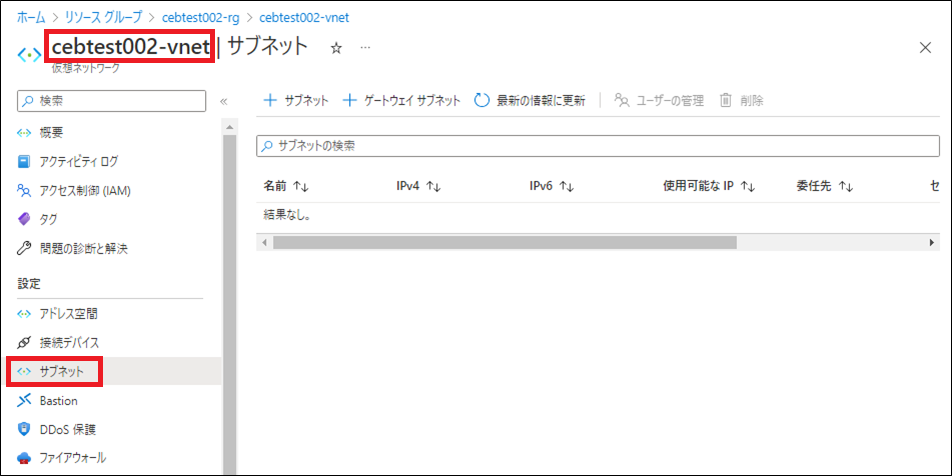Click the 設定 section heading
This screenshot has width=952, height=476.
tap(29, 283)
